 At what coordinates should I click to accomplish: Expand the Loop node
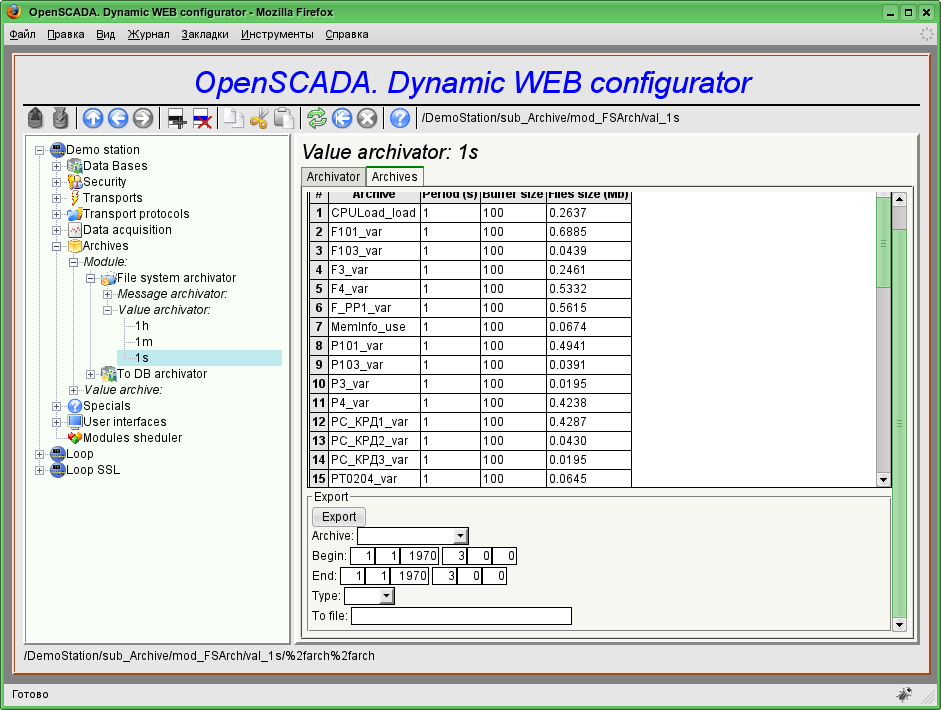point(40,454)
